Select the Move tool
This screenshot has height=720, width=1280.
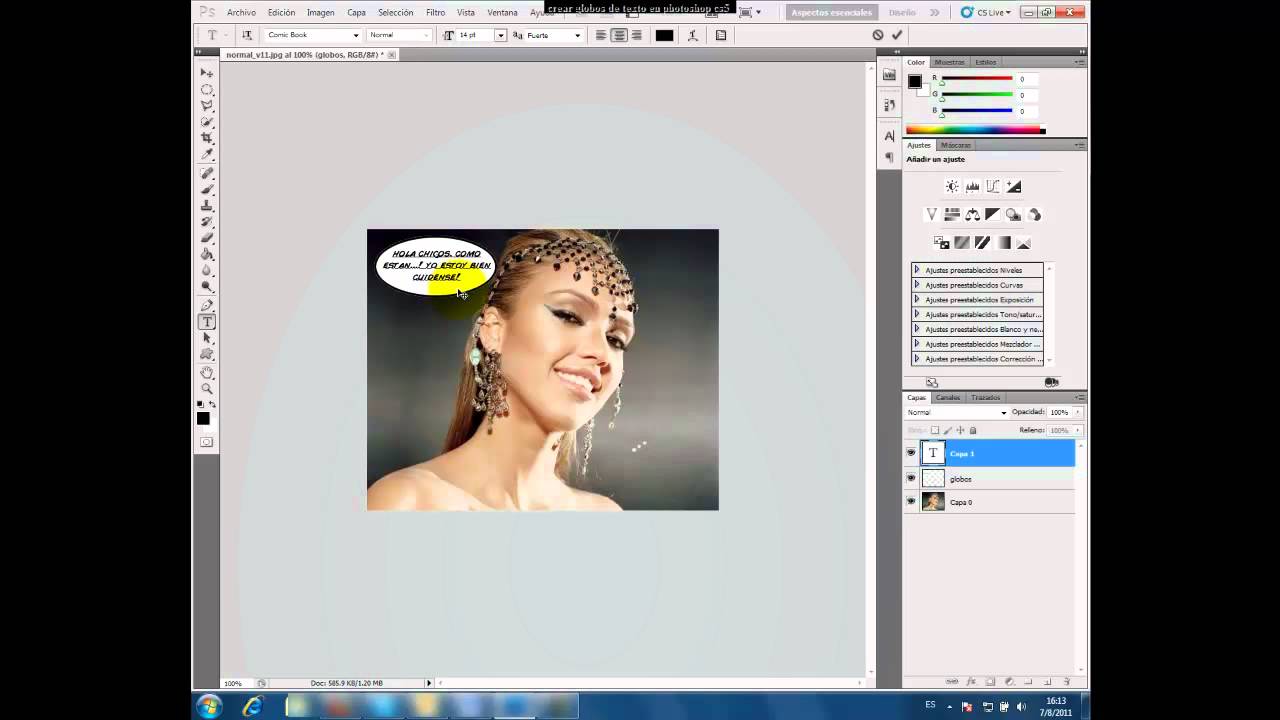207,73
